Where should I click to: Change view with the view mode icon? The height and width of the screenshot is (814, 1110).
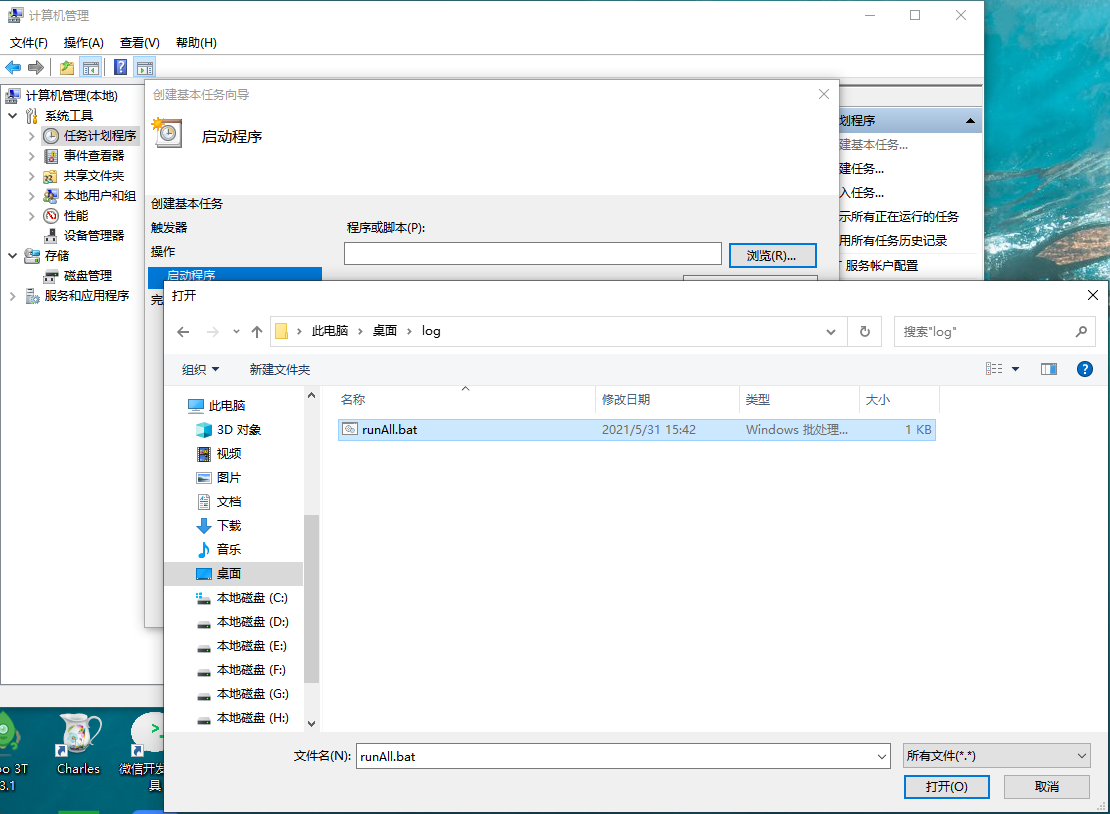[994, 369]
